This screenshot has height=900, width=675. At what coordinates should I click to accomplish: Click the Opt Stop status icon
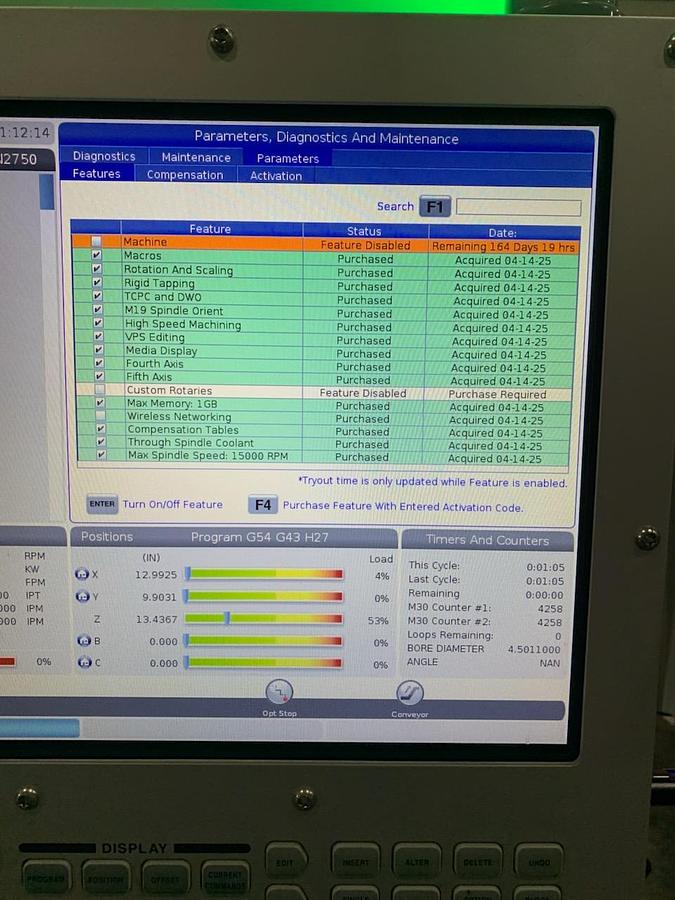[279, 692]
